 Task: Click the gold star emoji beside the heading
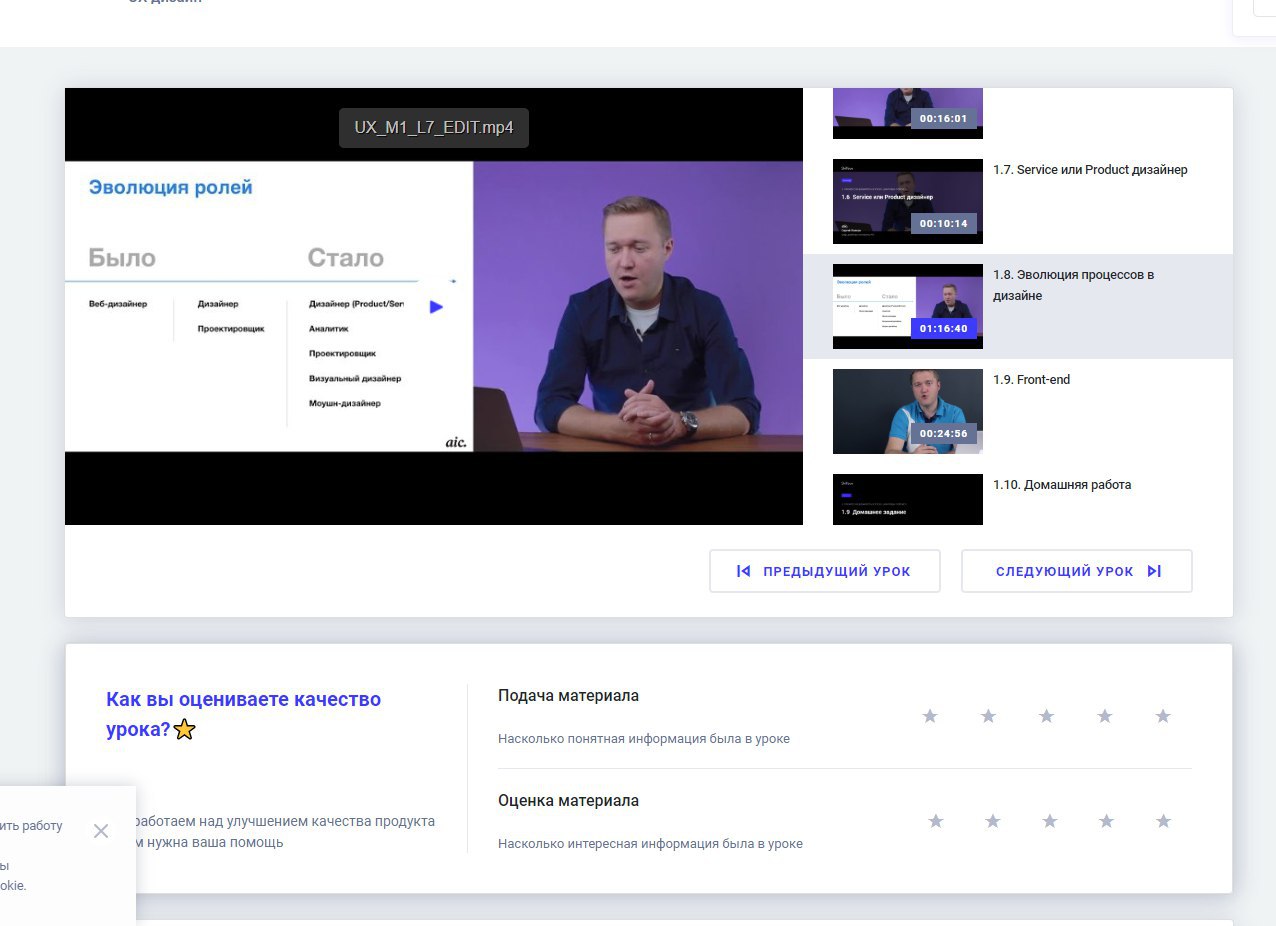tap(184, 730)
